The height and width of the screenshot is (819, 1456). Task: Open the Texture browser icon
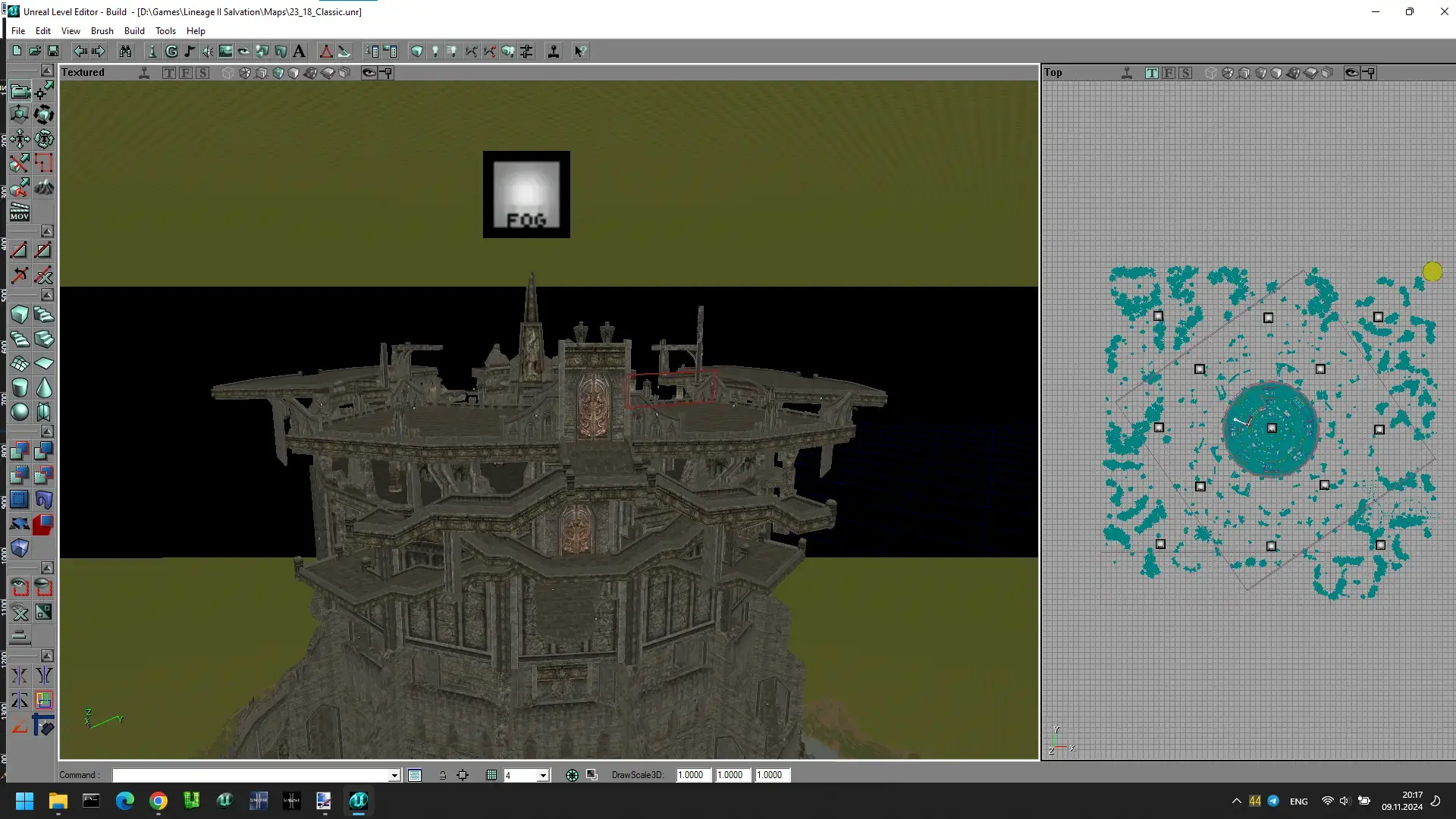coord(226,51)
